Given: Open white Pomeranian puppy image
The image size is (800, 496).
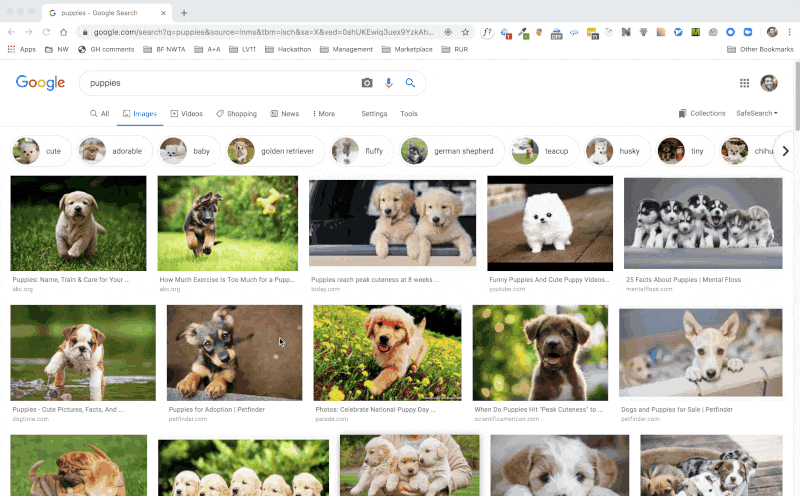Looking at the screenshot, I should tap(550, 223).
